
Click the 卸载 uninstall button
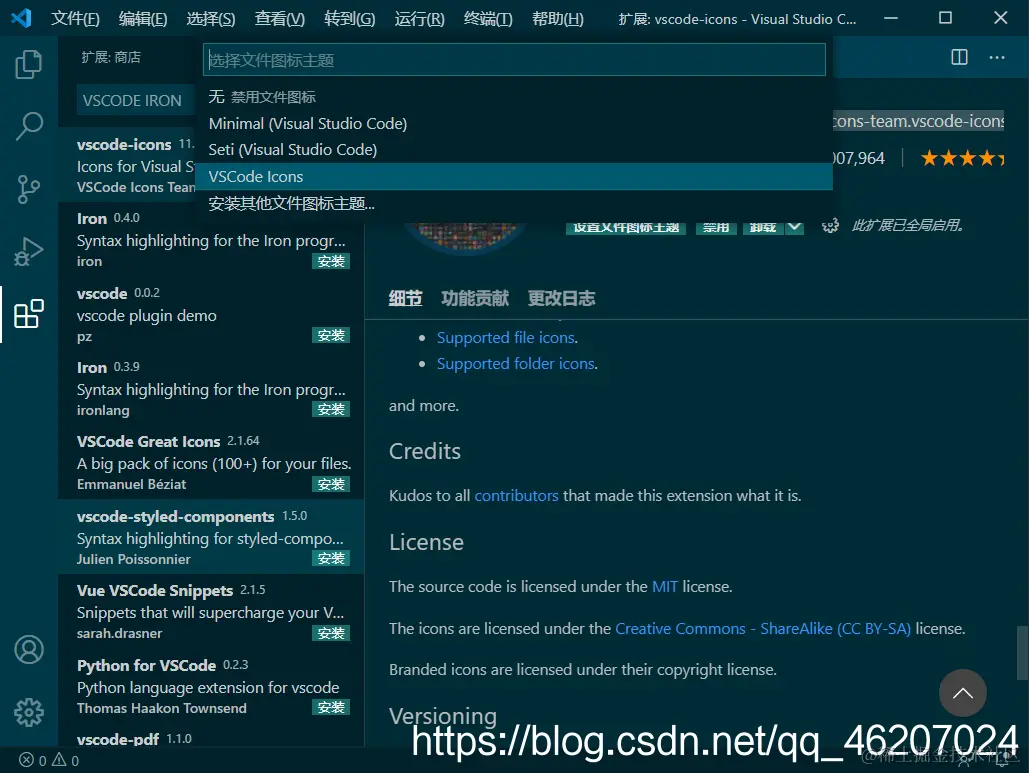tap(763, 227)
